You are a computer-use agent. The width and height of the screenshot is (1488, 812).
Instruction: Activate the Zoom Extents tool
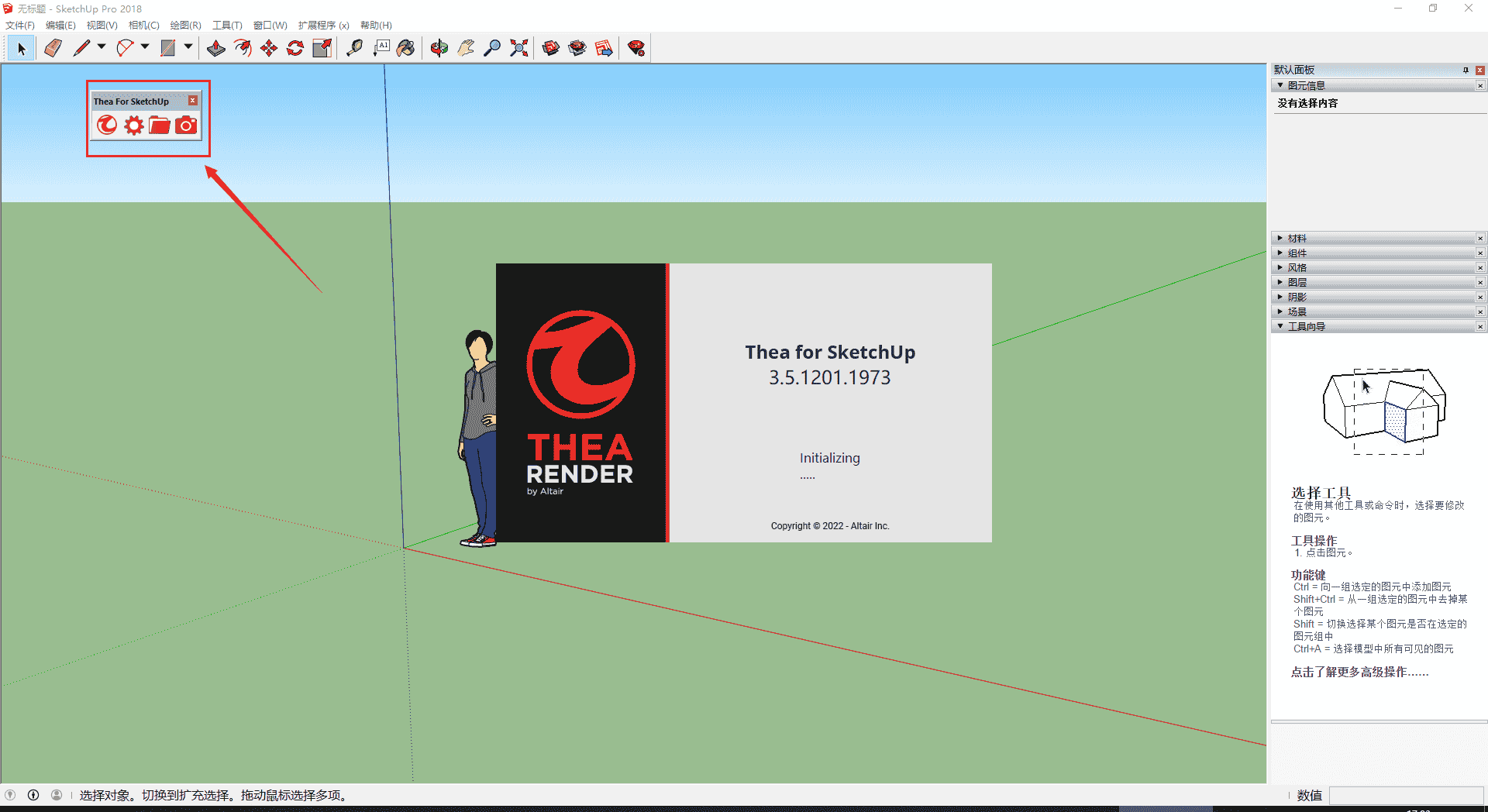point(518,47)
